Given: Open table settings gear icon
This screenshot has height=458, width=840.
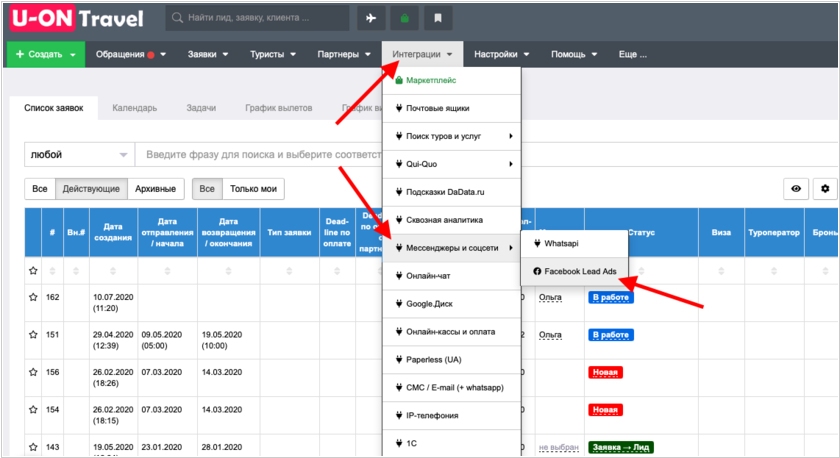Looking at the screenshot, I should coord(825,188).
